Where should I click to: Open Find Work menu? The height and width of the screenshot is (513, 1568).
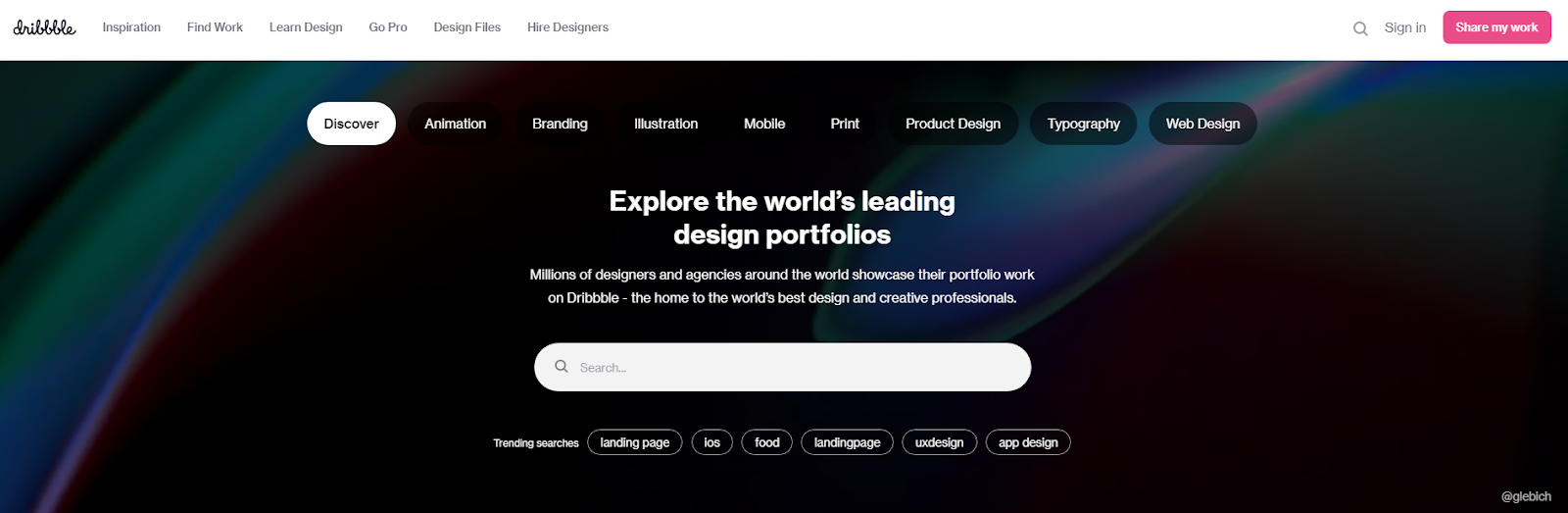(x=215, y=27)
